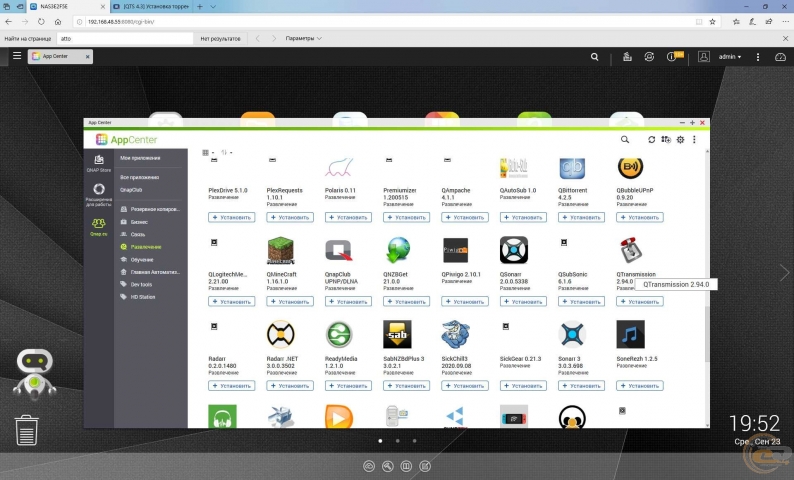Screen dimensions: 794x480
Task: Click the QnapClub UPNP/DLNA app icon
Action: point(339,250)
